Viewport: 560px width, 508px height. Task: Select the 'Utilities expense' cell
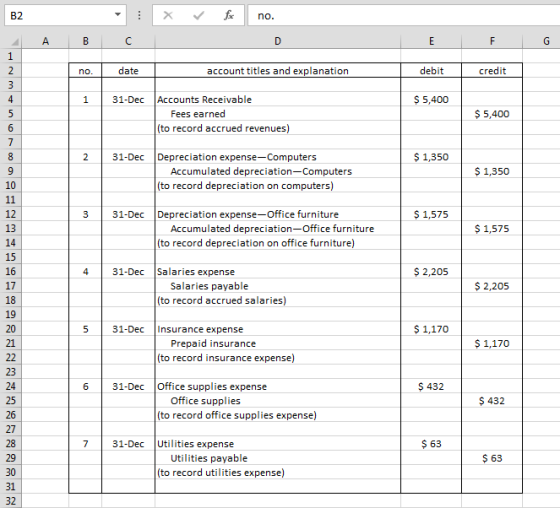pyautogui.click(x=278, y=444)
